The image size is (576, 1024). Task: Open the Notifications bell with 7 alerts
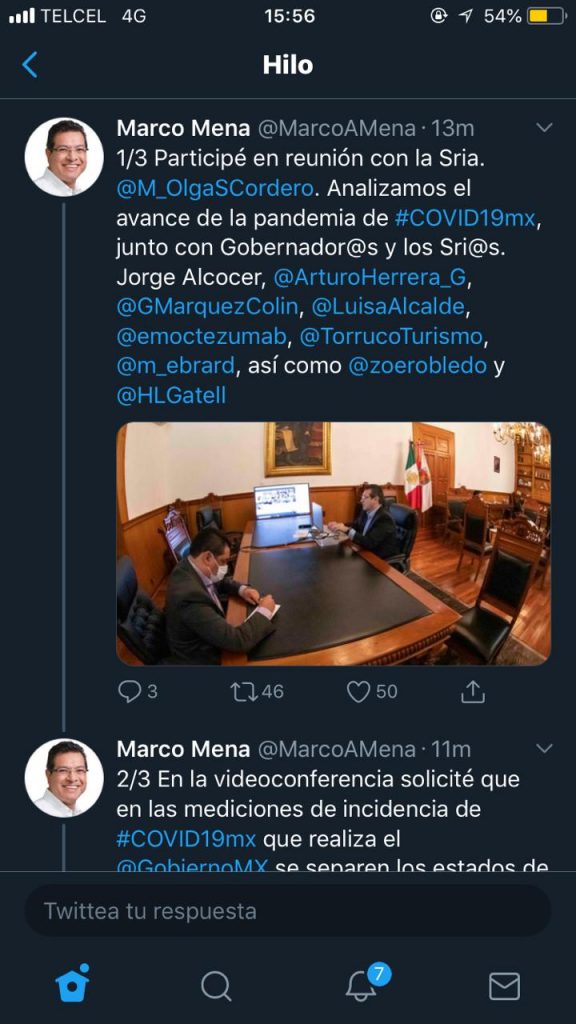tap(360, 986)
